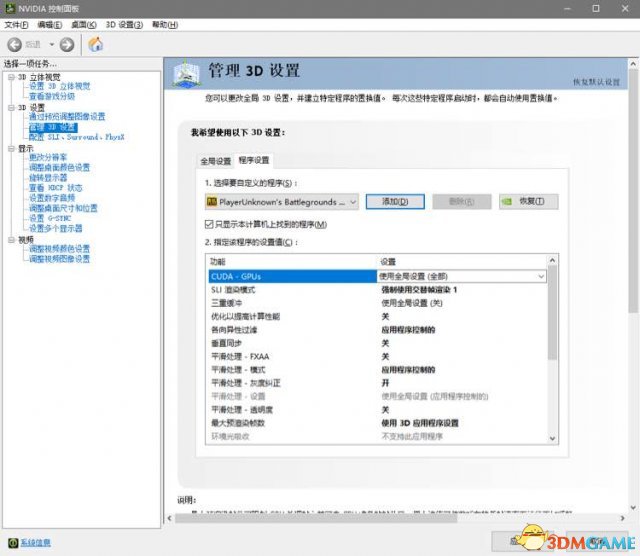Click the horizontal scrollbar thumb at the bottom

coord(316,518)
